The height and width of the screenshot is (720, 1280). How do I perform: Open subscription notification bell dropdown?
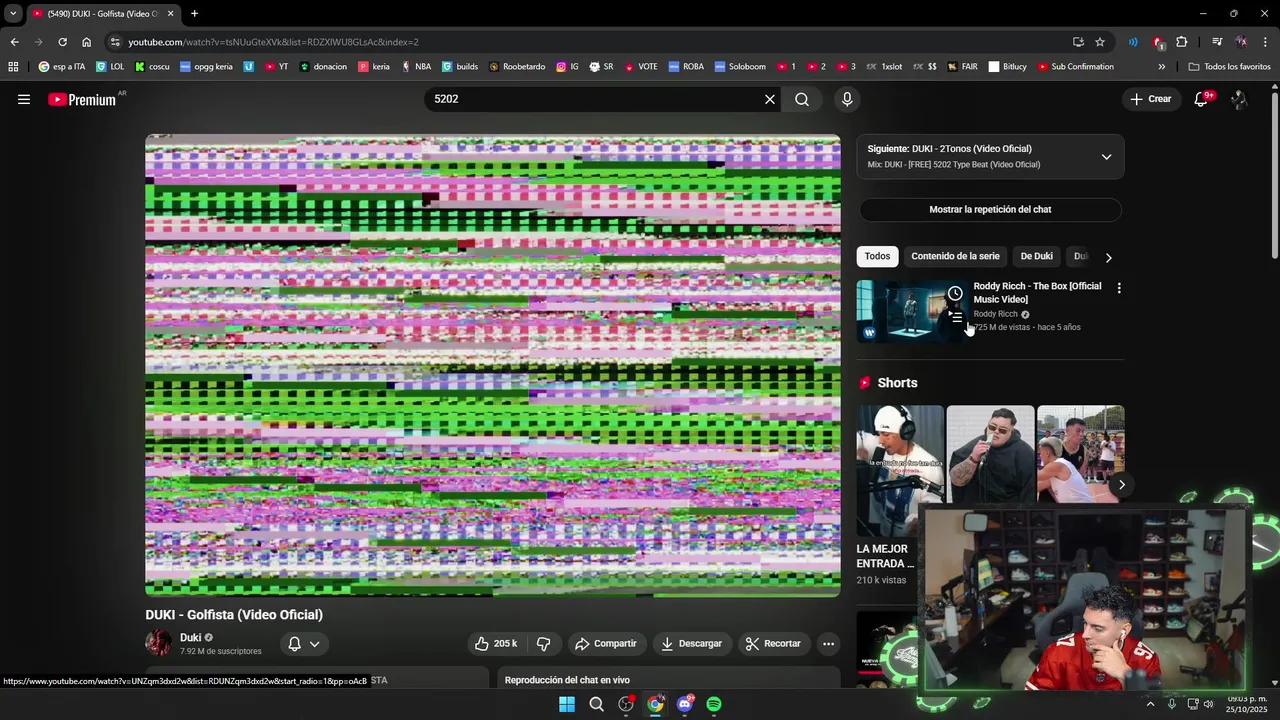pyautogui.click(x=304, y=644)
